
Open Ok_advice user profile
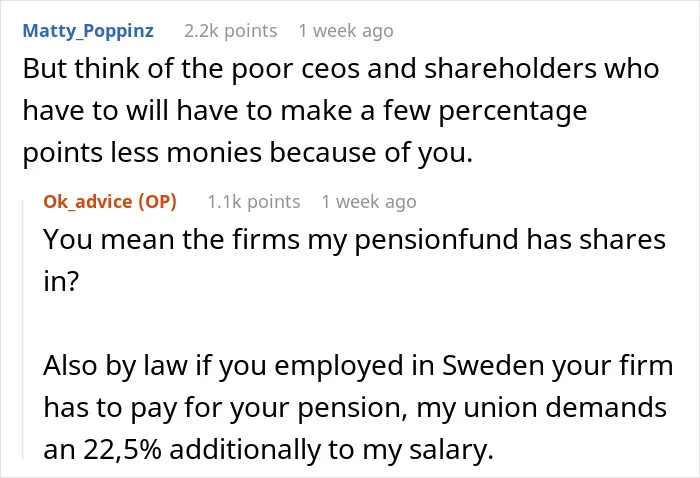88,201
